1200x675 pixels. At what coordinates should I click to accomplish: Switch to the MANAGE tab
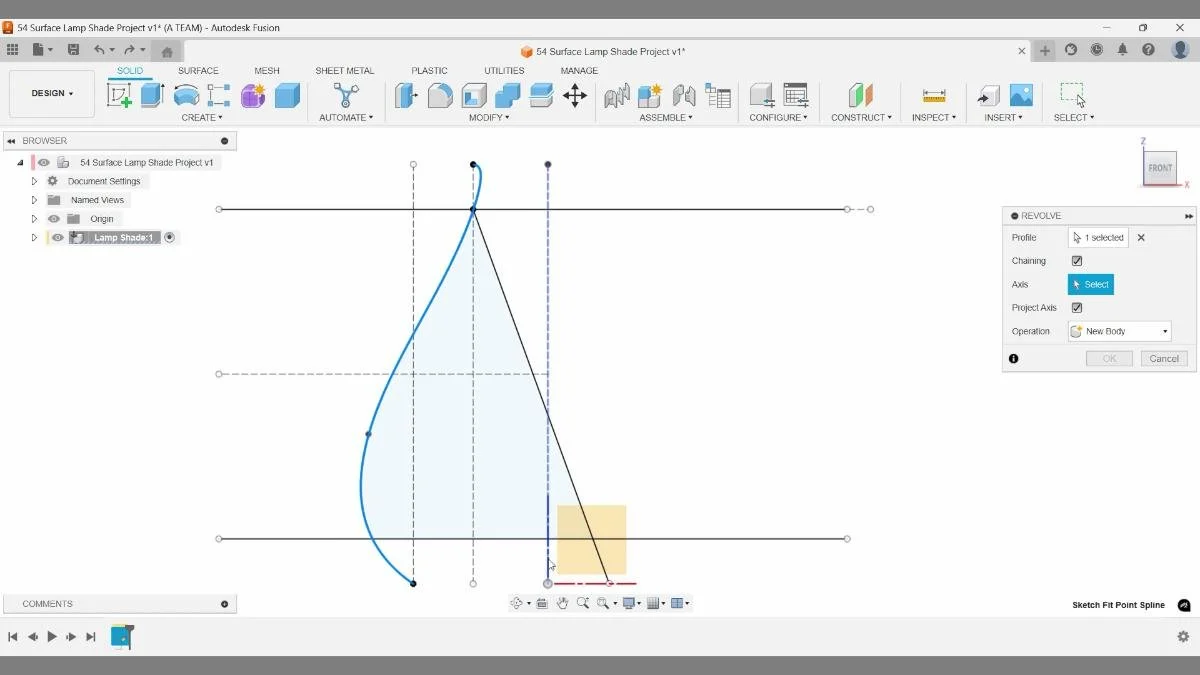579,71
